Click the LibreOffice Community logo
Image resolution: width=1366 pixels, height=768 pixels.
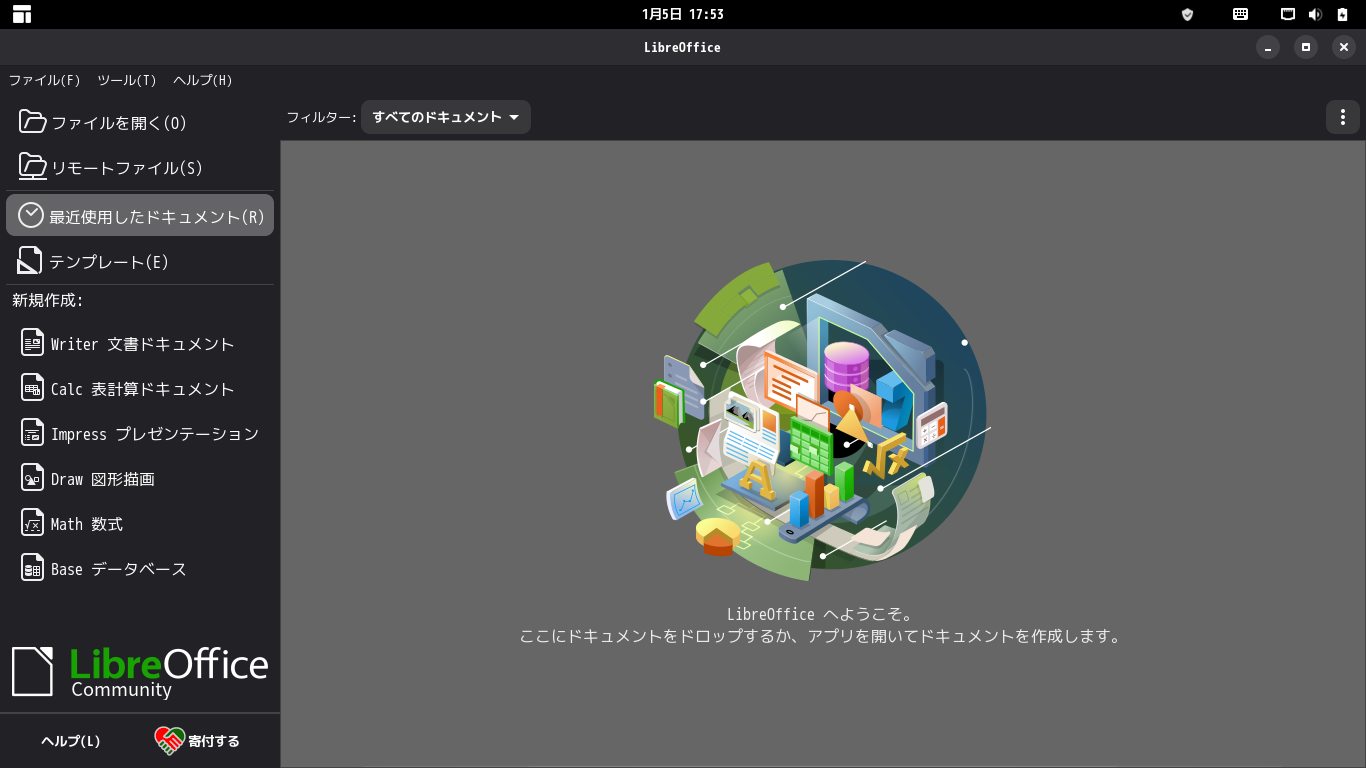(140, 671)
